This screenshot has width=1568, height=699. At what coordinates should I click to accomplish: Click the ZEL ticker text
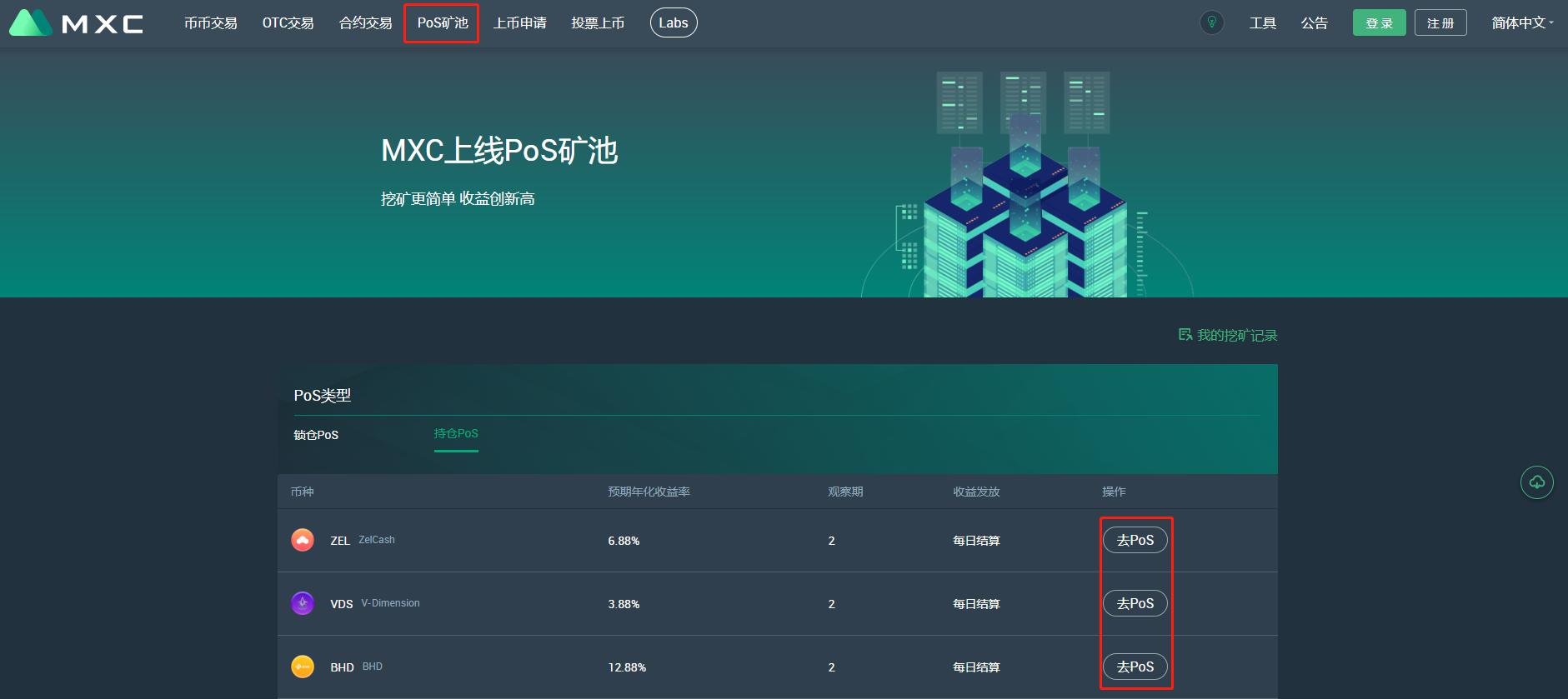pyautogui.click(x=340, y=541)
